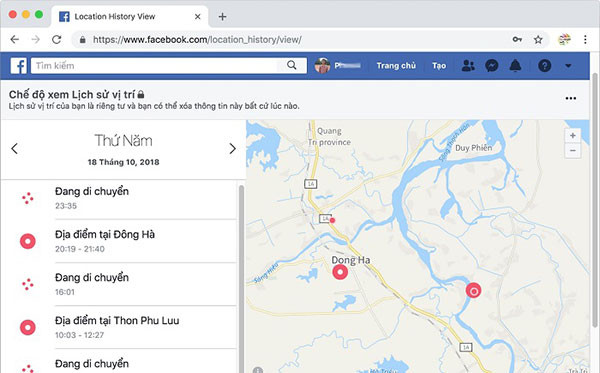Click the date 18 Tháng 10, 2018
Image resolution: width=600 pixels, height=373 pixels.
123,162
